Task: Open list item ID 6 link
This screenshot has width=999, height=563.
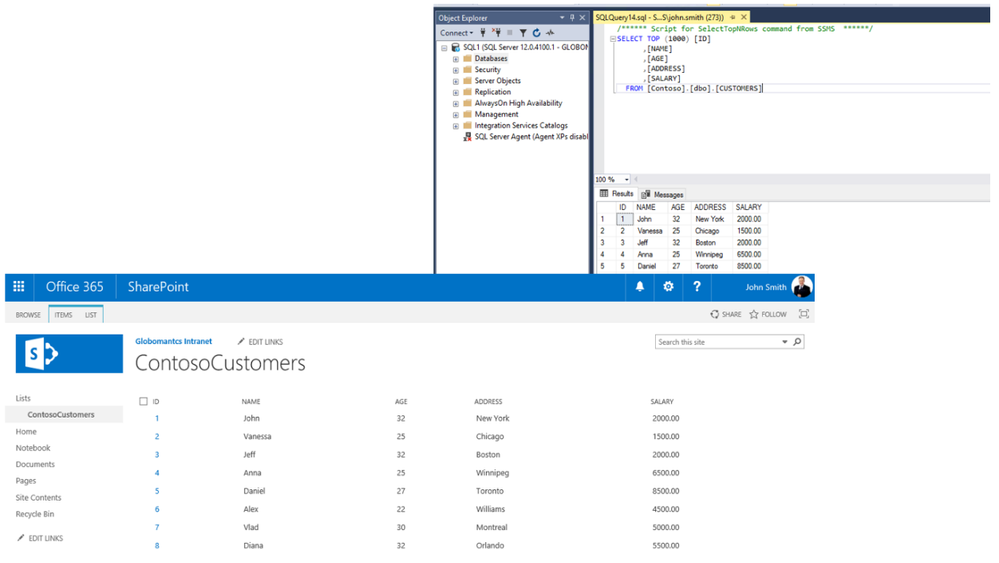Action: [x=157, y=509]
